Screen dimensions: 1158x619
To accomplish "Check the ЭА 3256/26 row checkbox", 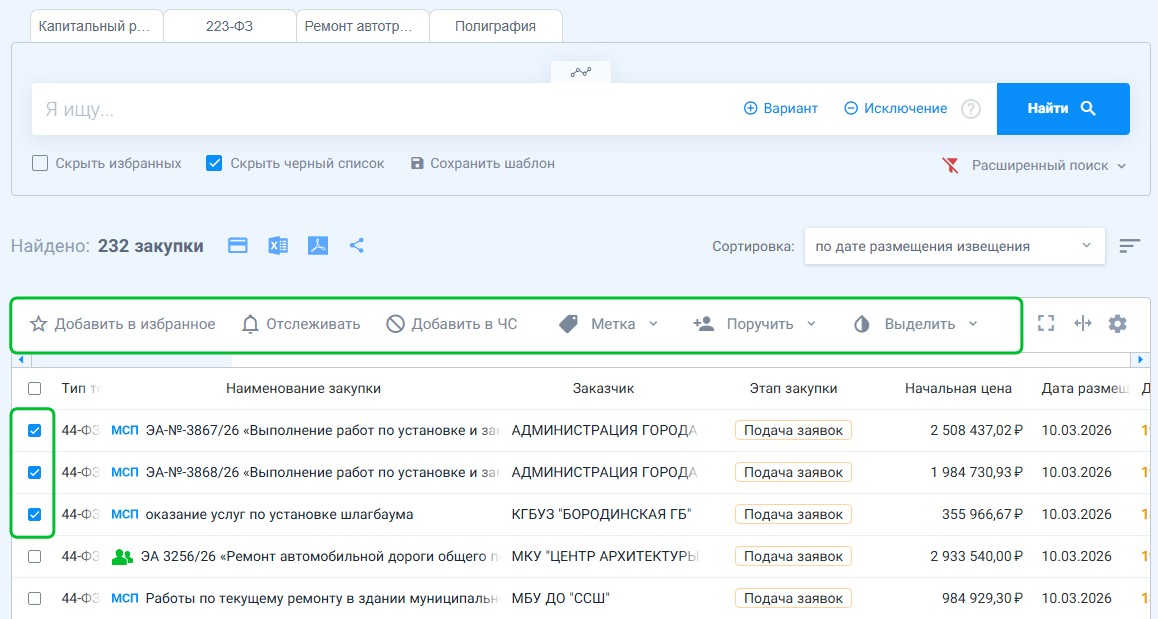I will coord(35,557).
